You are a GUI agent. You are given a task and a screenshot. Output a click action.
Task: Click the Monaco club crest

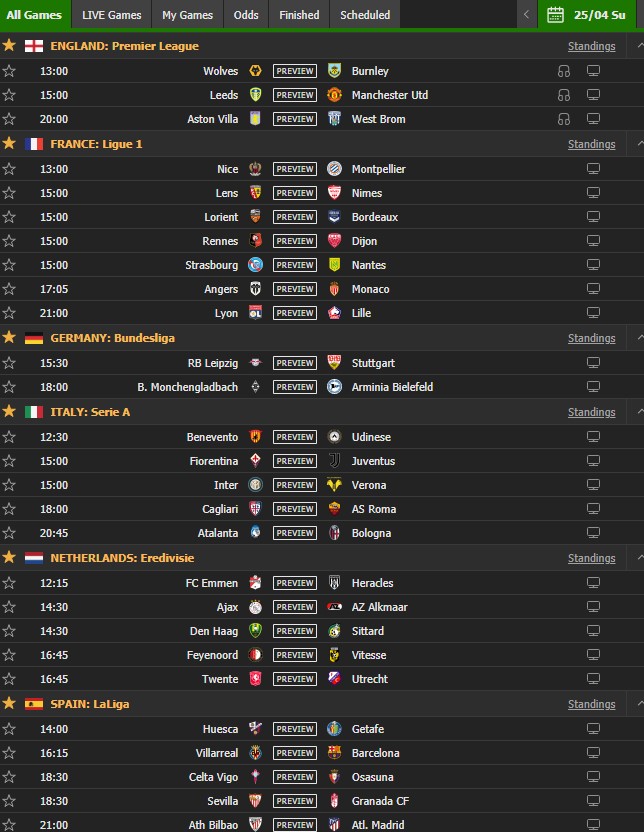[x=334, y=289]
